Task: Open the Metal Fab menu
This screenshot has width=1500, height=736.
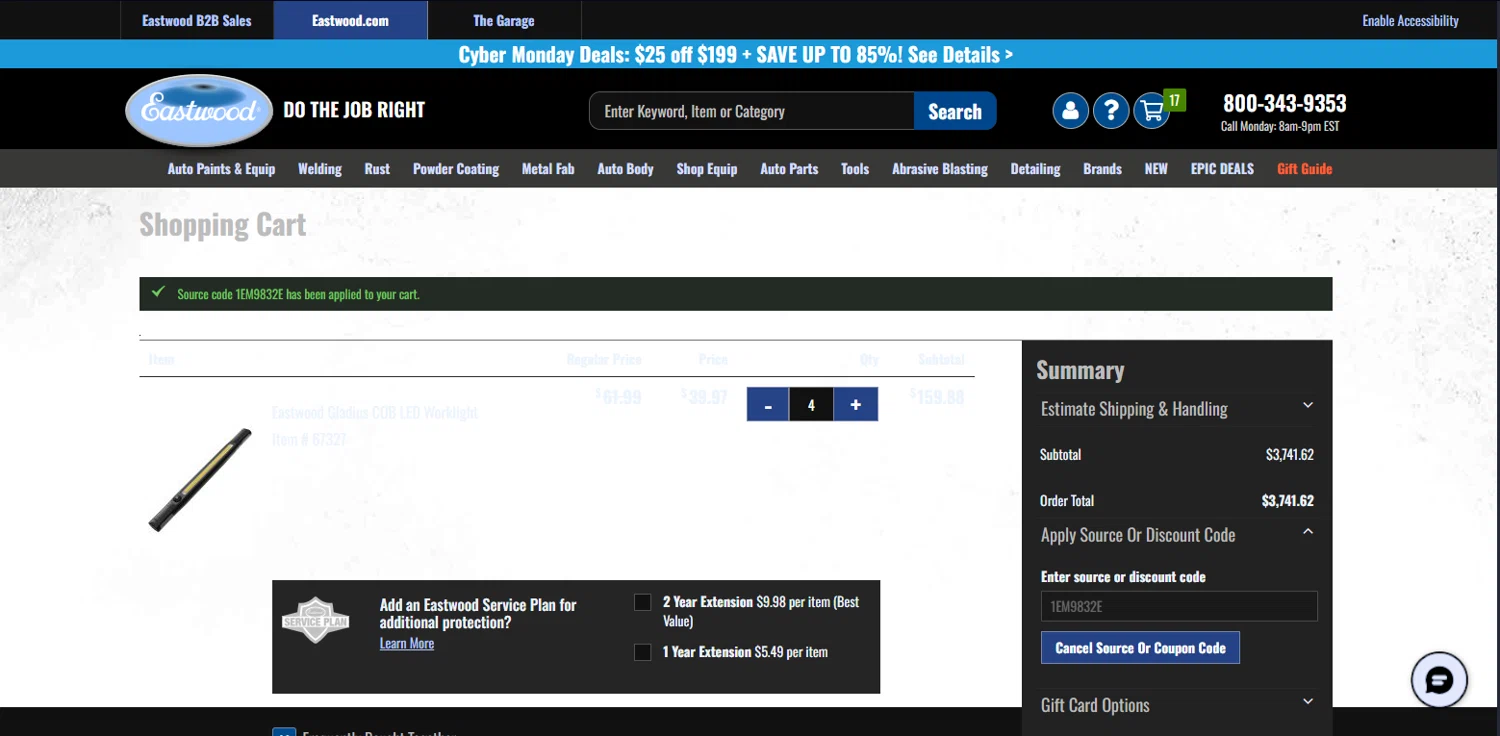Action: (548, 169)
